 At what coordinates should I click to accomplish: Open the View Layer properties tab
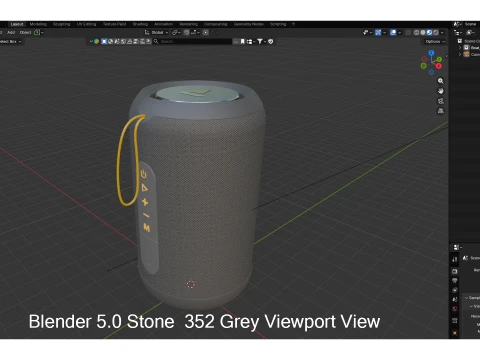455,290
